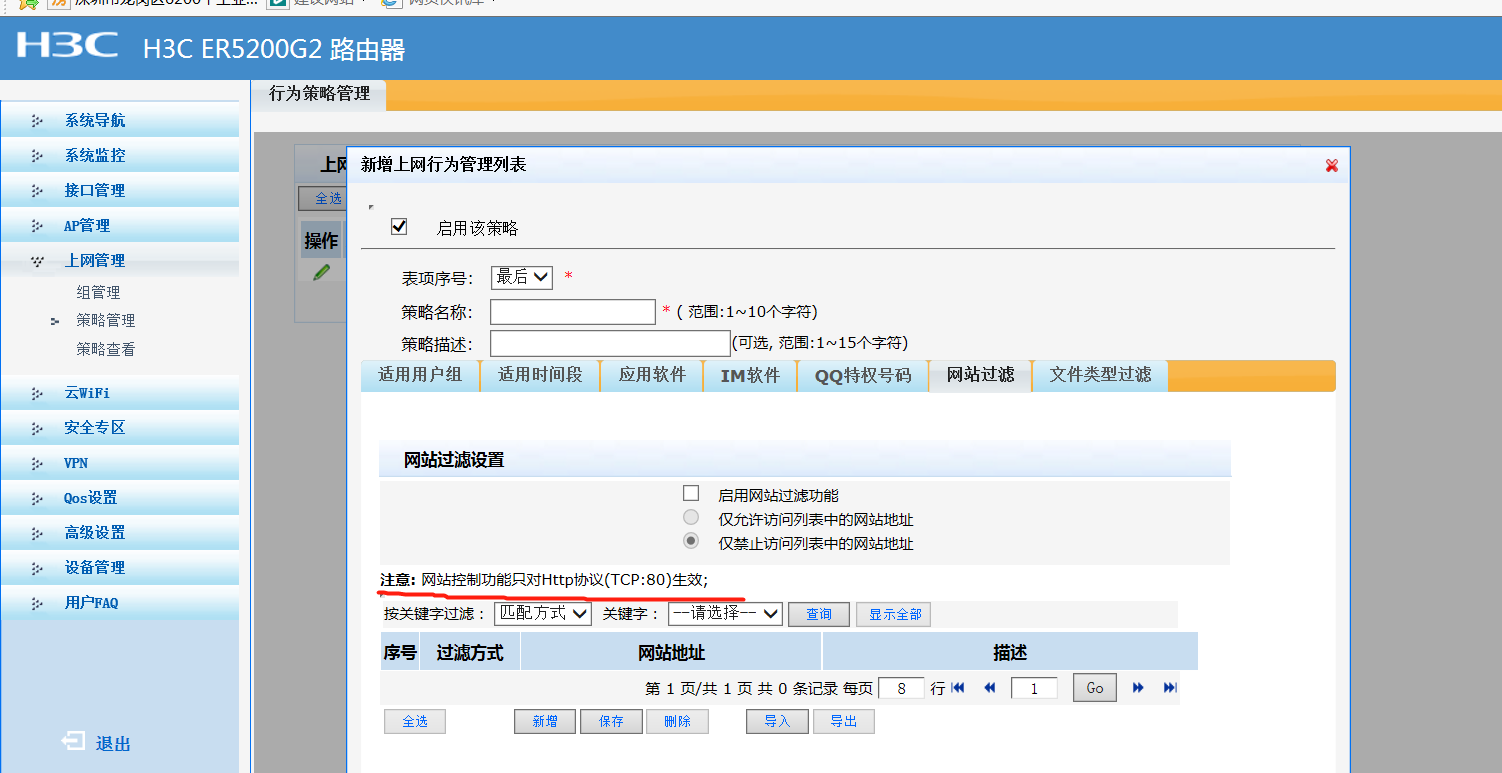Image resolution: width=1502 pixels, height=773 pixels.
Task: Click the 行为策略管理 page tab
Action: pyautogui.click(x=319, y=94)
